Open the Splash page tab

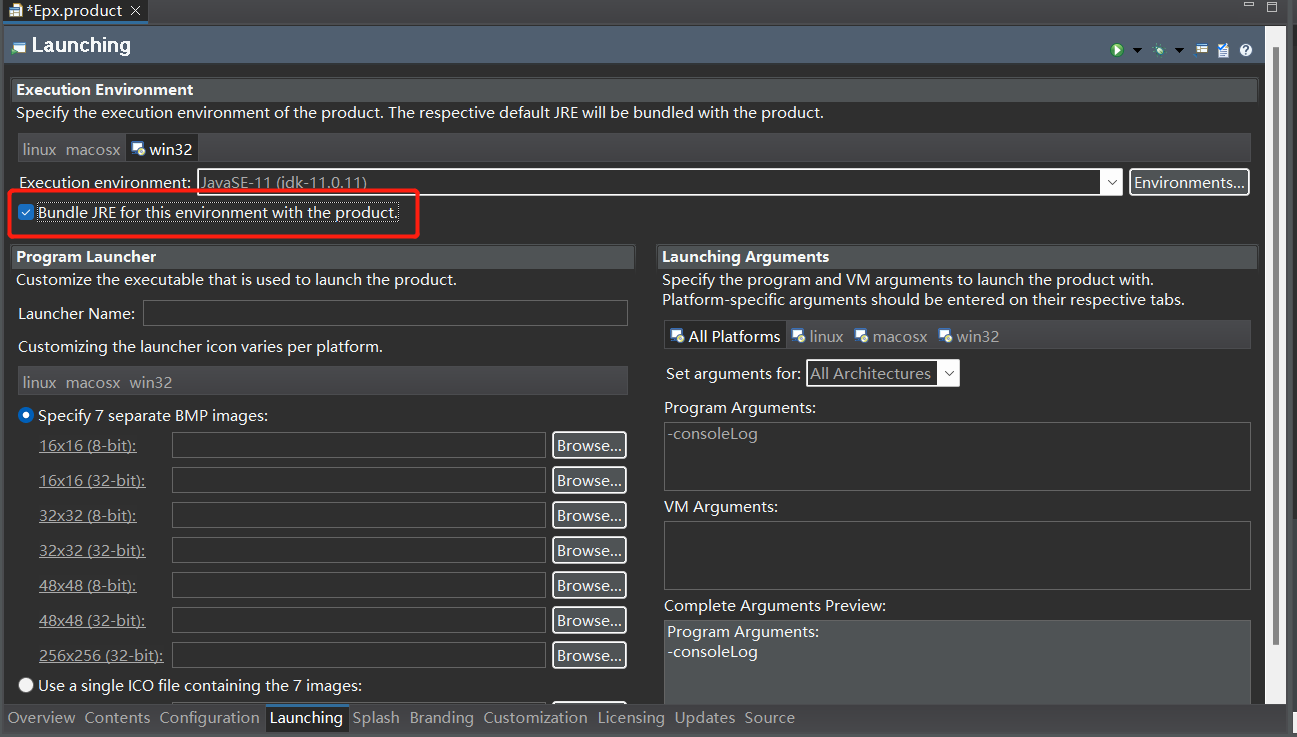376,718
